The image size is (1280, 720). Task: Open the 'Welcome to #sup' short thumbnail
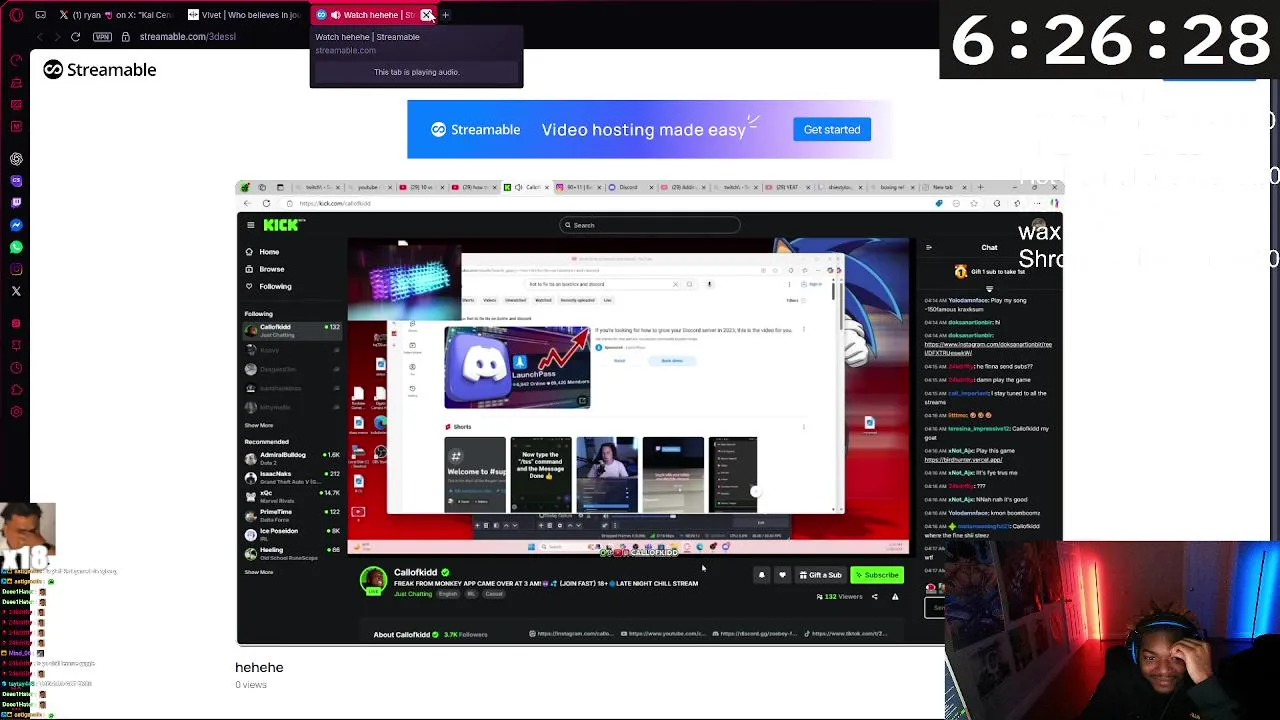[x=475, y=474]
